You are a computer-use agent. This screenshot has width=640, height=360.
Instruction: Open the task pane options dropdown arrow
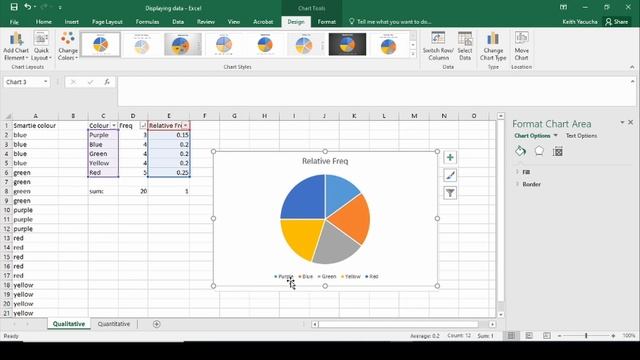pyautogui.click(x=622, y=122)
